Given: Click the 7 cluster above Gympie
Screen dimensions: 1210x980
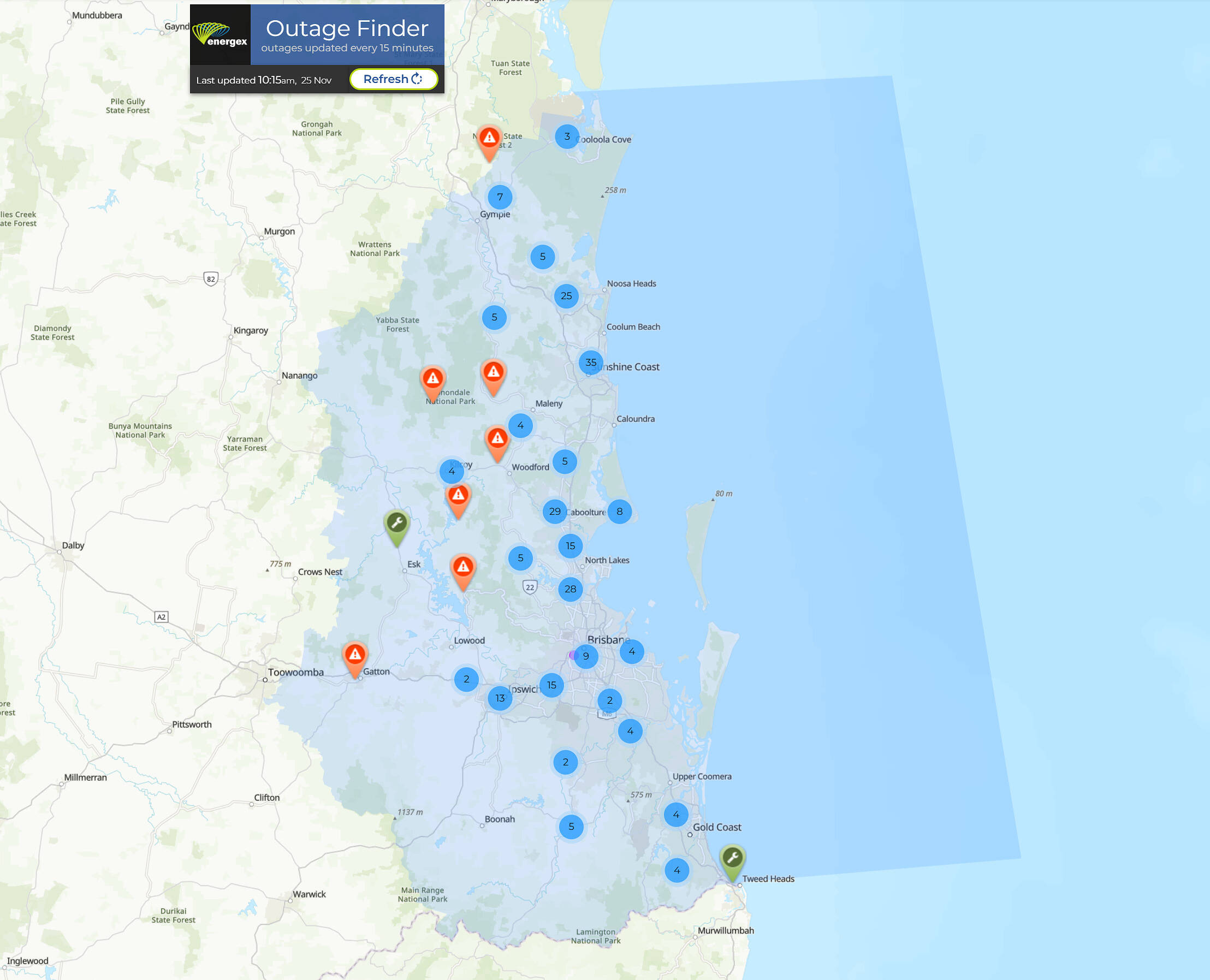Looking at the screenshot, I should [500, 197].
